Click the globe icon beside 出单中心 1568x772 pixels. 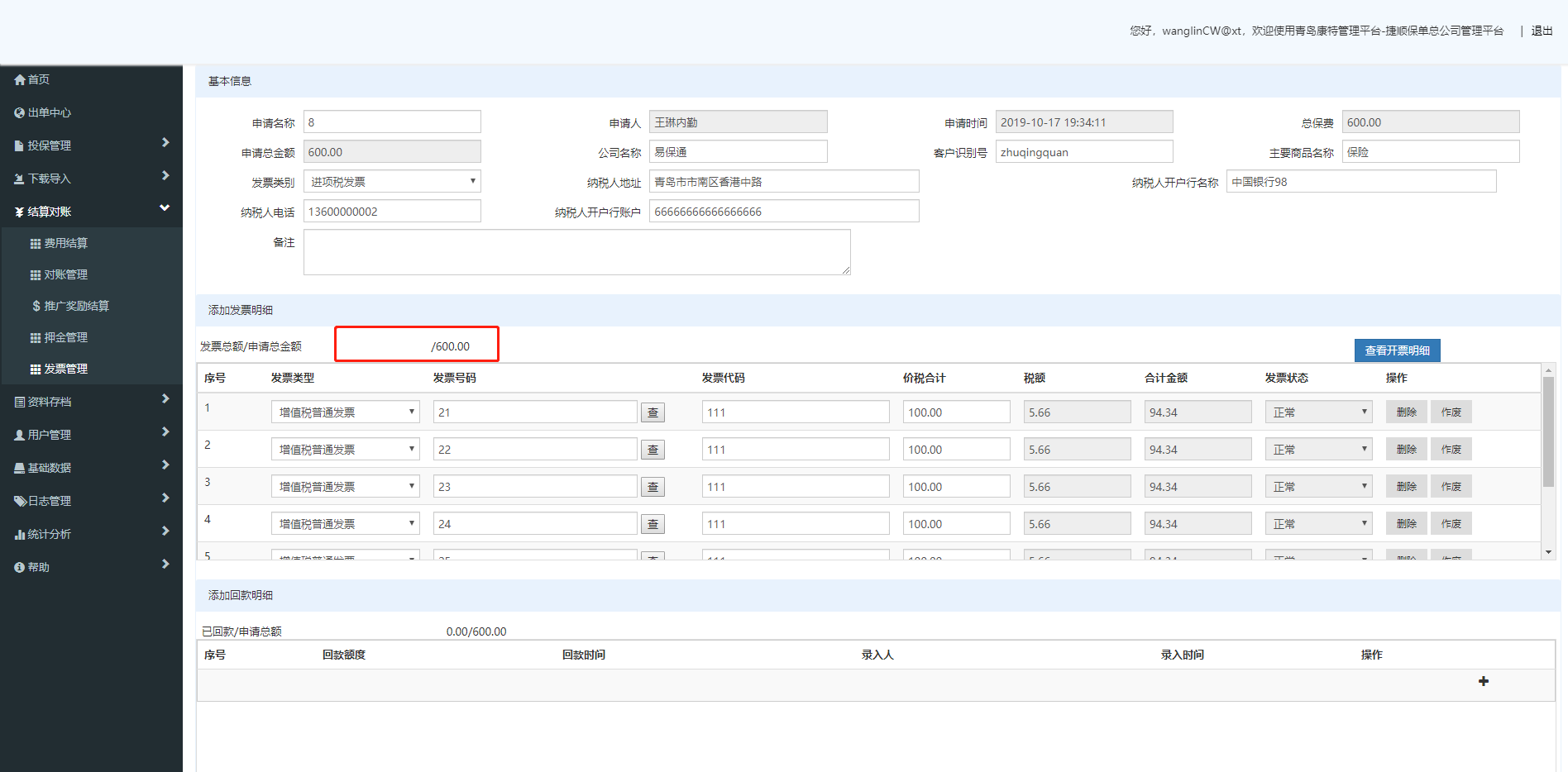pos(20,113)
